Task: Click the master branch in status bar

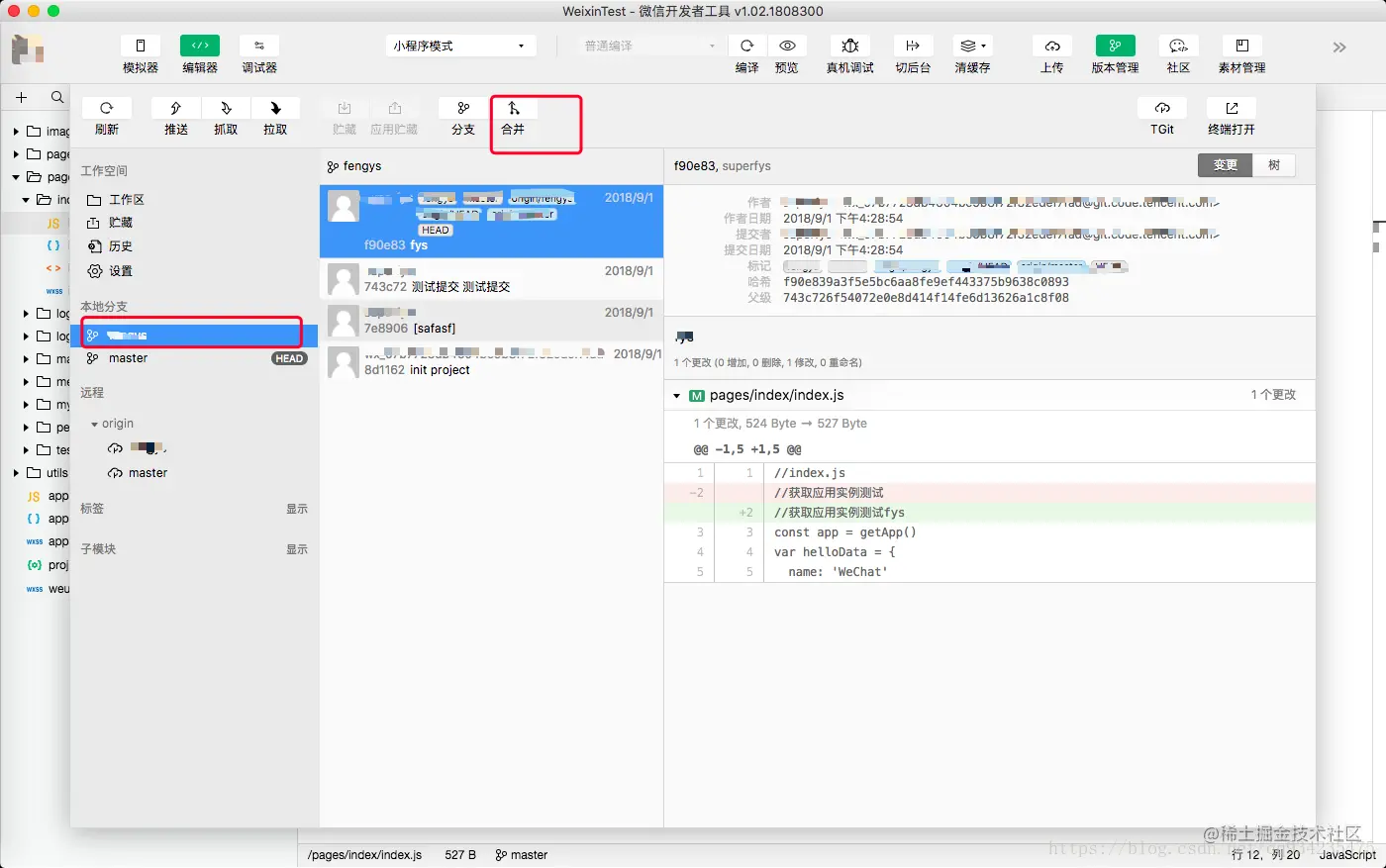Action: coord(522,855)
